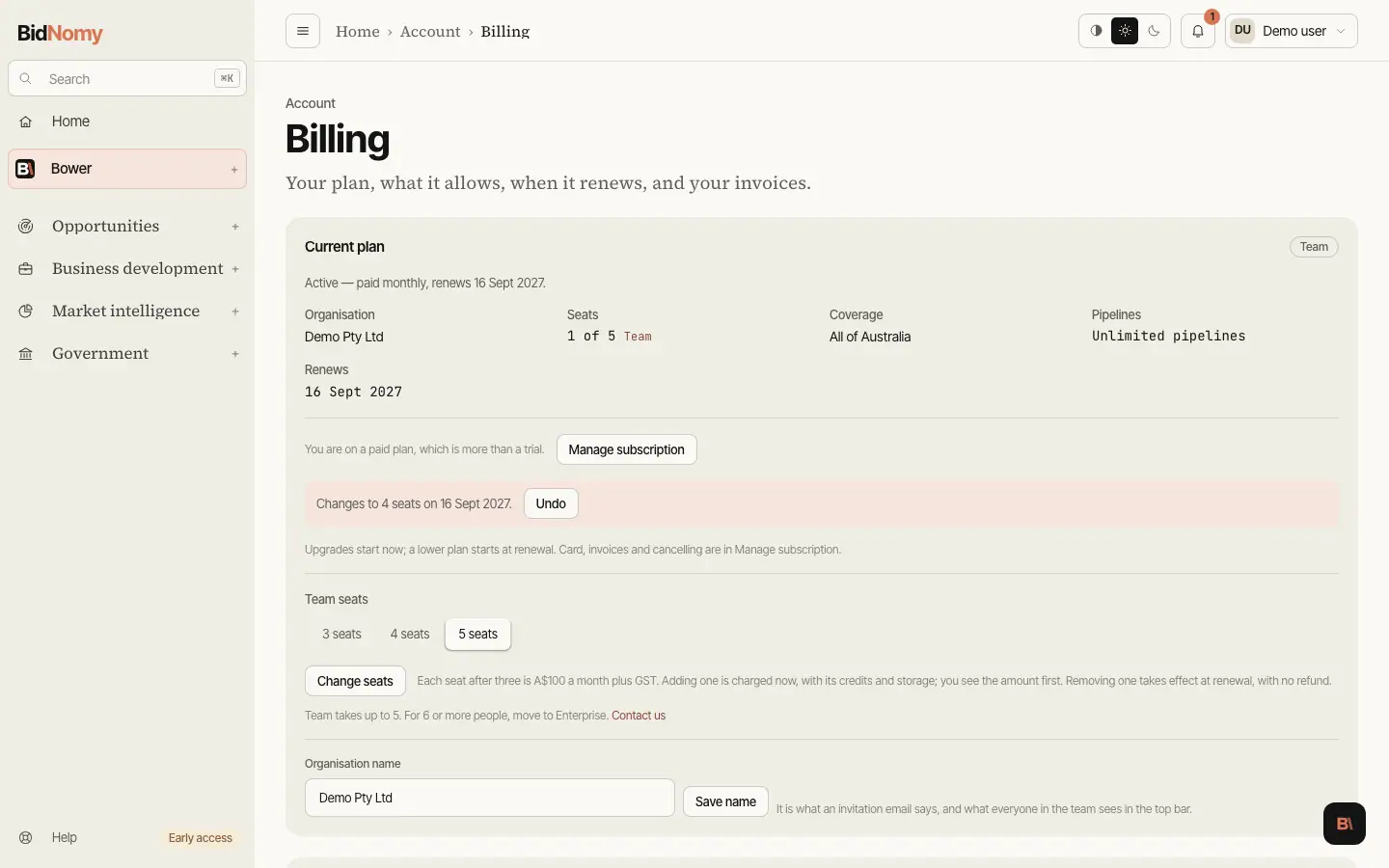The width and height of the screenshot is (1389, 868).
Task: Click the Bower app icon in sidebar
Action: [x=26, y=169]
